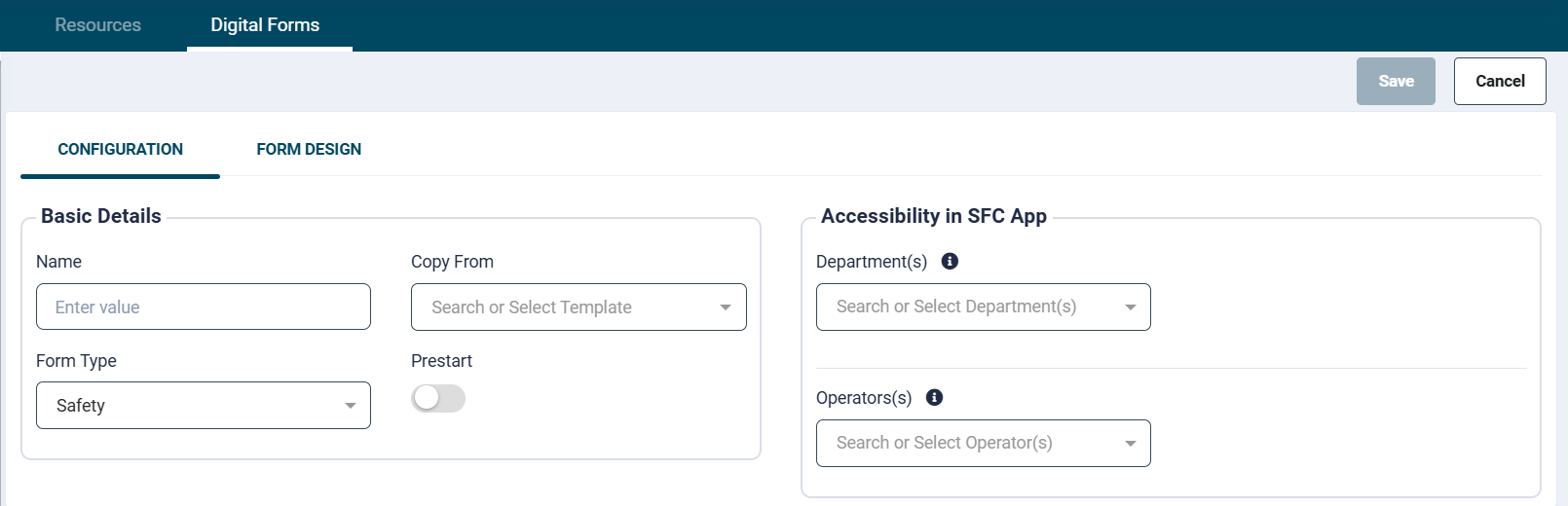The image size is (1568, 506).
Task: Click the Operators(s) label text
Action: pyautogui.click(x=864, y=398)
